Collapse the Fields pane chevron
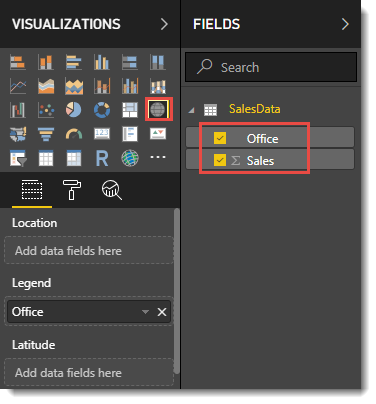 [x=345, y=24]
